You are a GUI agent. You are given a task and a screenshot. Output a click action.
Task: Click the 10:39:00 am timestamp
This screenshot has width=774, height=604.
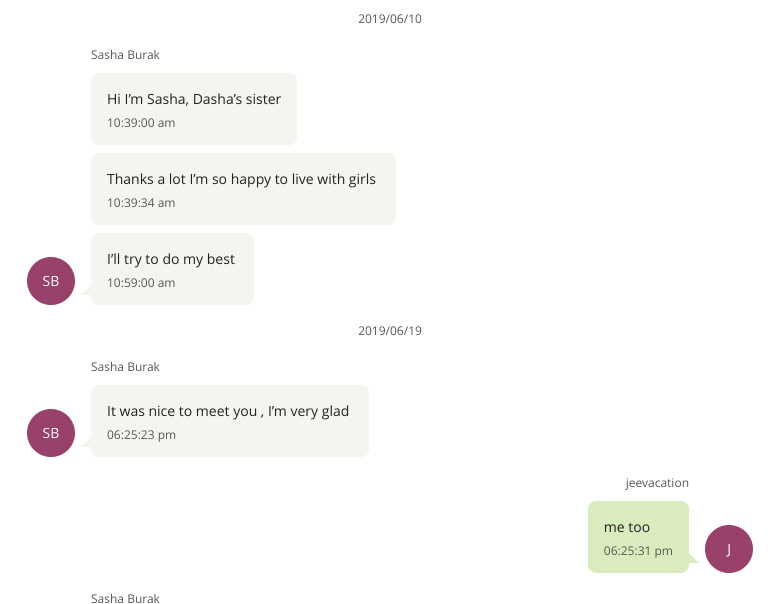point(141,123)
